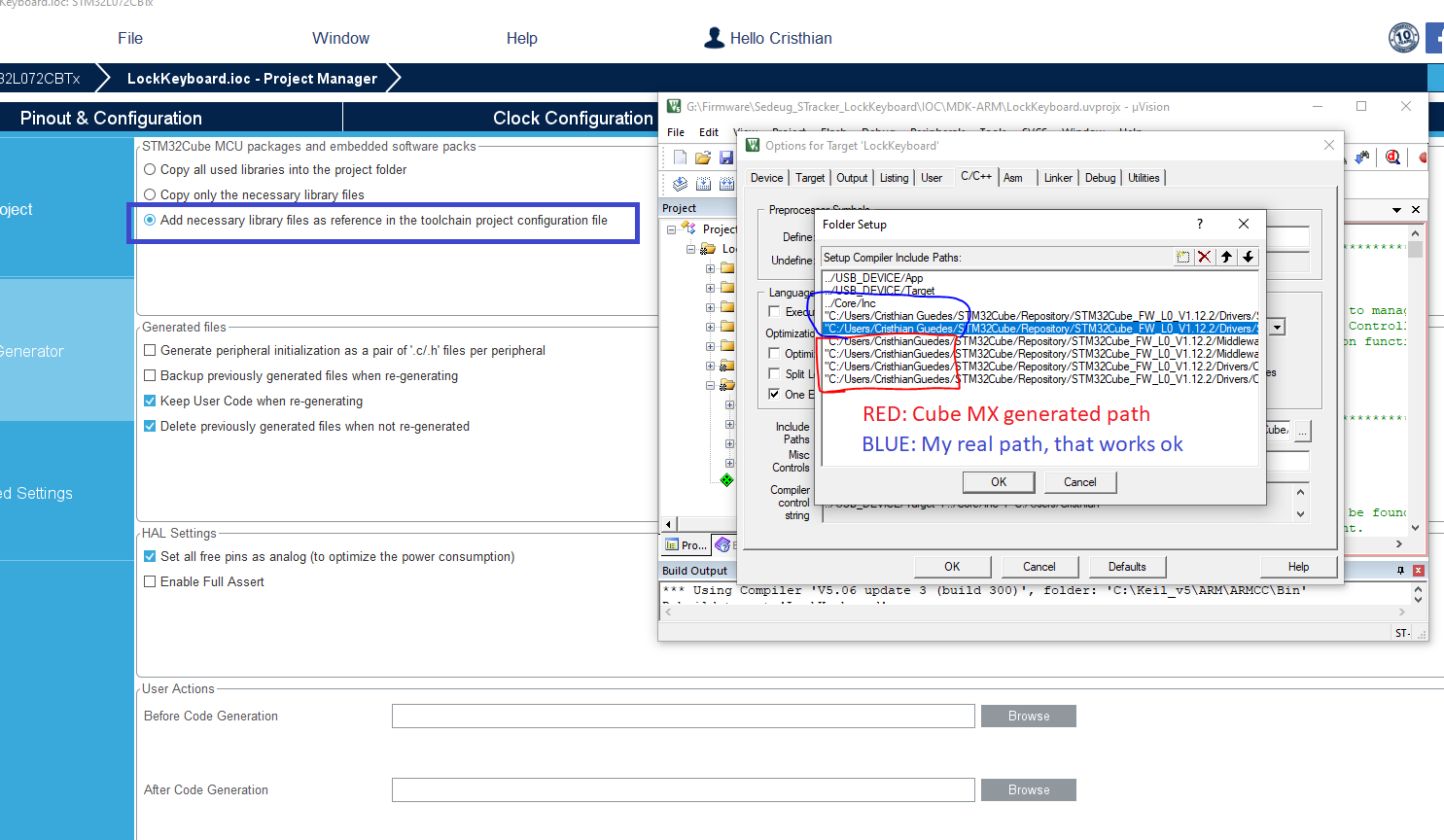Switch to the Linker tab
Screen dimensions: 1444x840
coord(1058,178)
